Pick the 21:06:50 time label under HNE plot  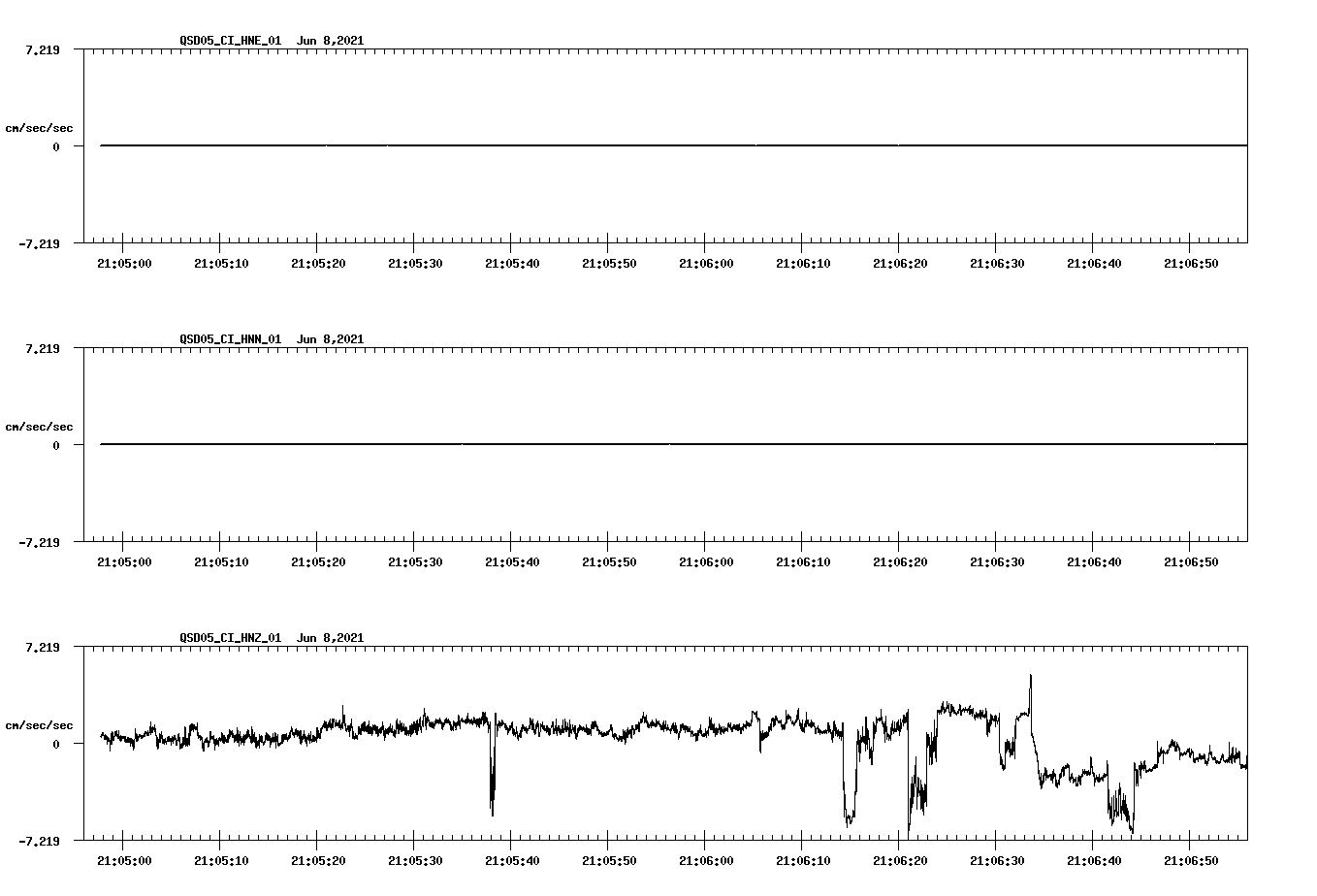tap(1191, 263)
